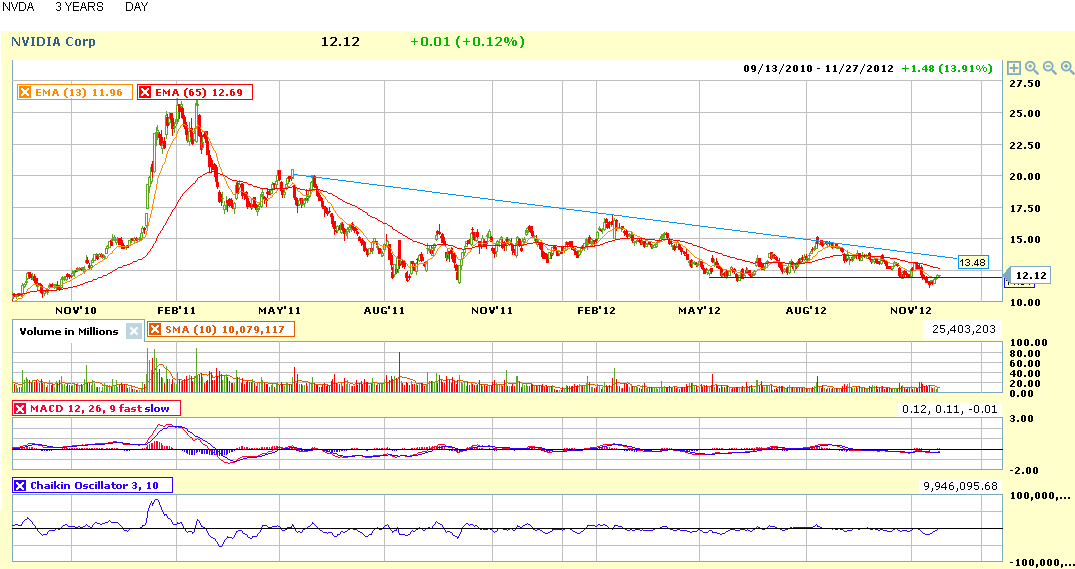Zoom out with the minus magnifier icon
1075x569 pixels.
point(1050,68)
